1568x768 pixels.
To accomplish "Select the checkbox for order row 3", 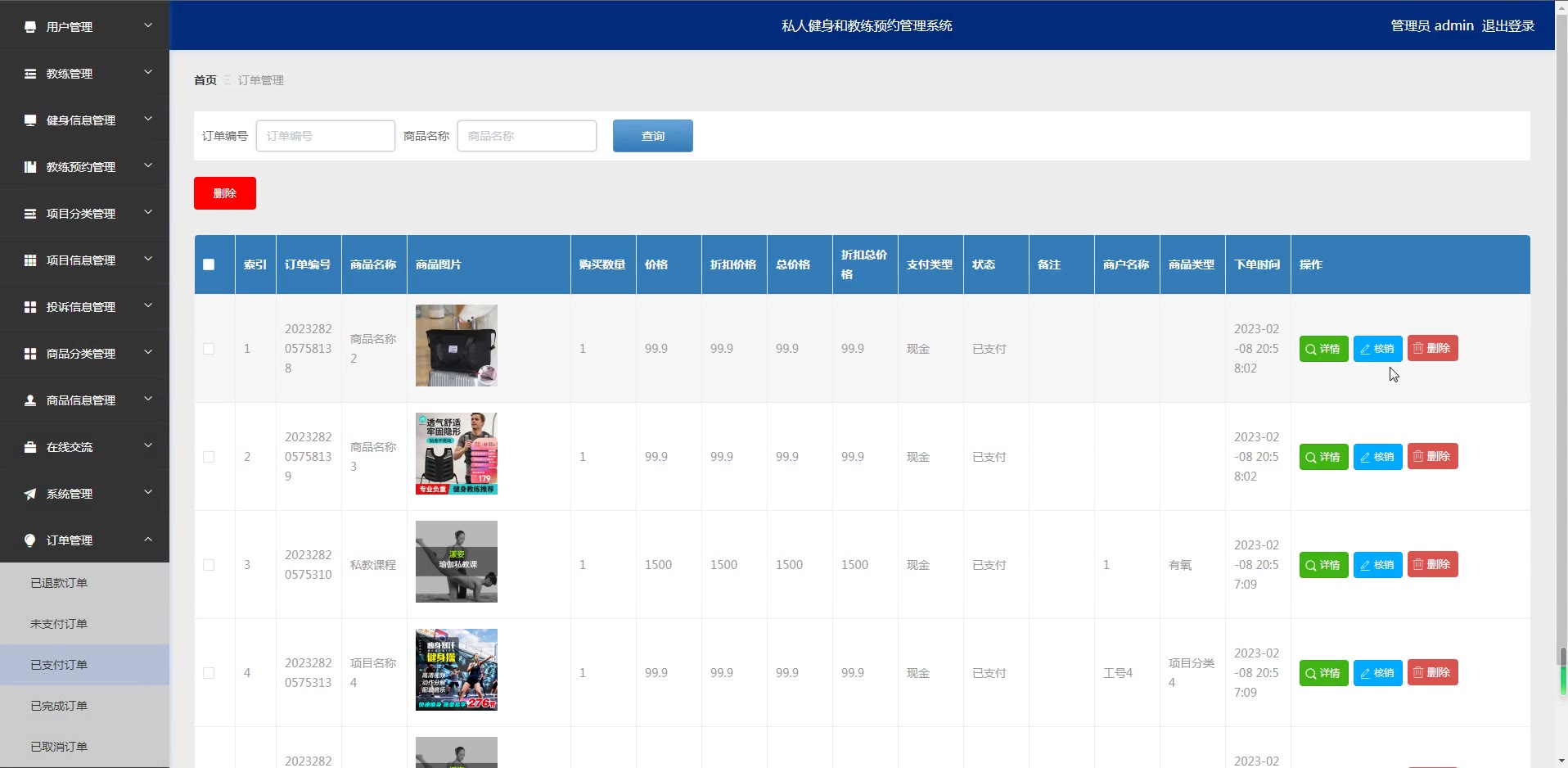I will tap(209, 565).
